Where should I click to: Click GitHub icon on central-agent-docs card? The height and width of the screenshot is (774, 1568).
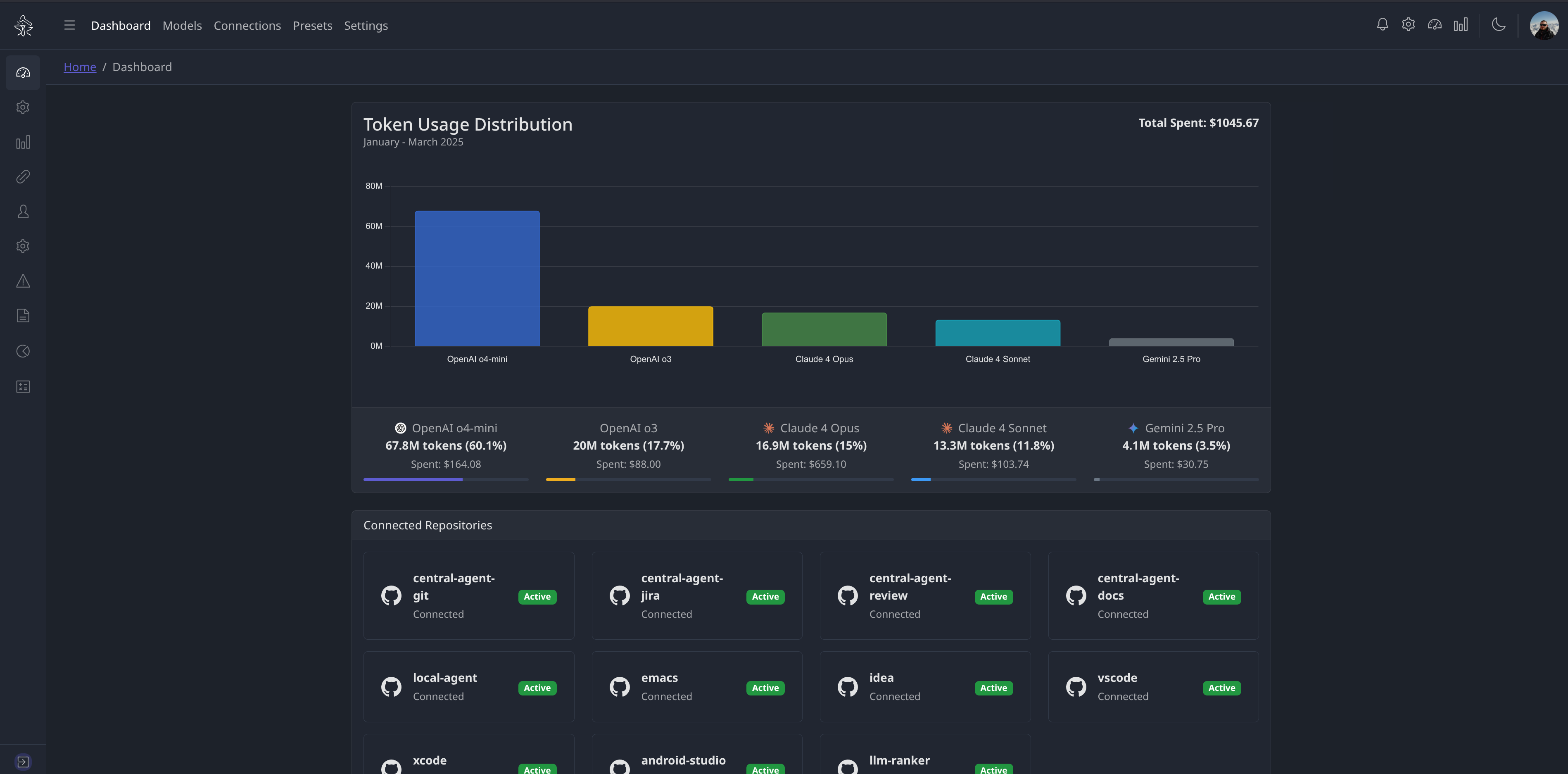tap(1076, 595)
